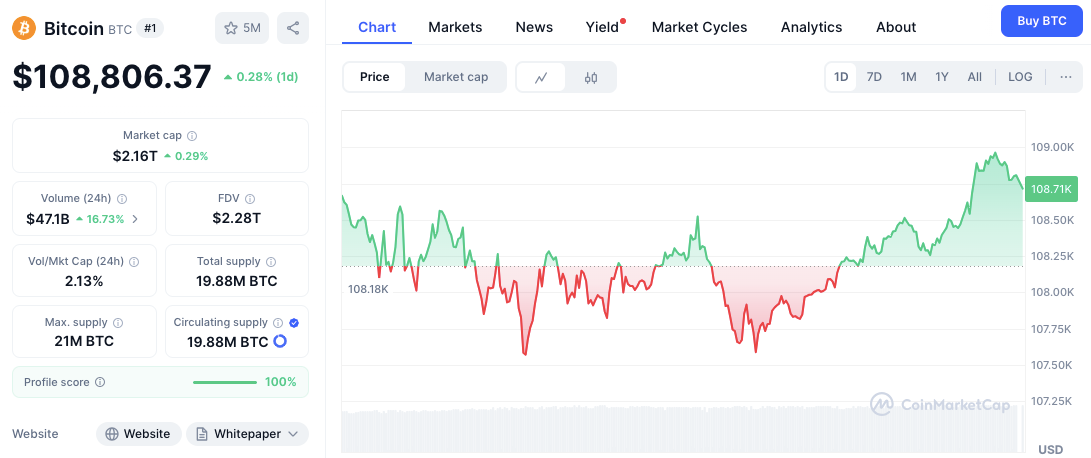The image size is (1091, 458).
Task: Click Circulating supply verified badge icon
Action: point(294,323)
